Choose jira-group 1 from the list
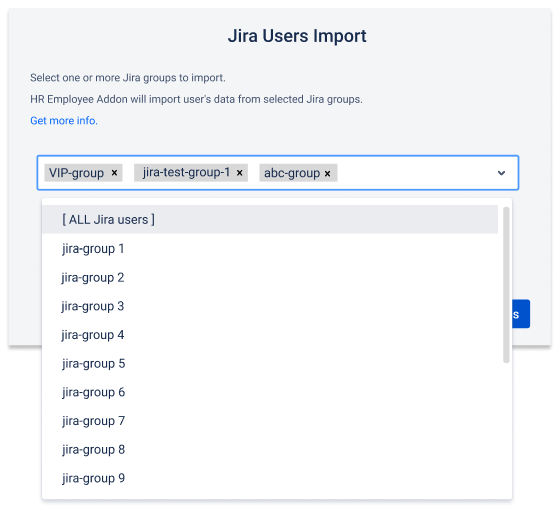 point(270,249)
